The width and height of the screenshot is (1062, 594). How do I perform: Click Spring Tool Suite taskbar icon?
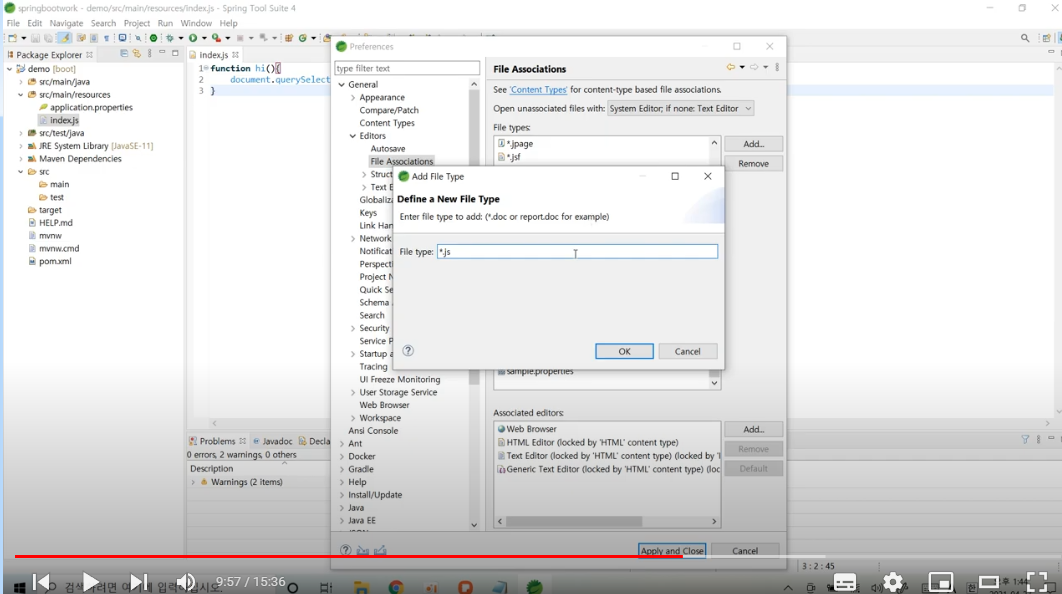(534, 587)
